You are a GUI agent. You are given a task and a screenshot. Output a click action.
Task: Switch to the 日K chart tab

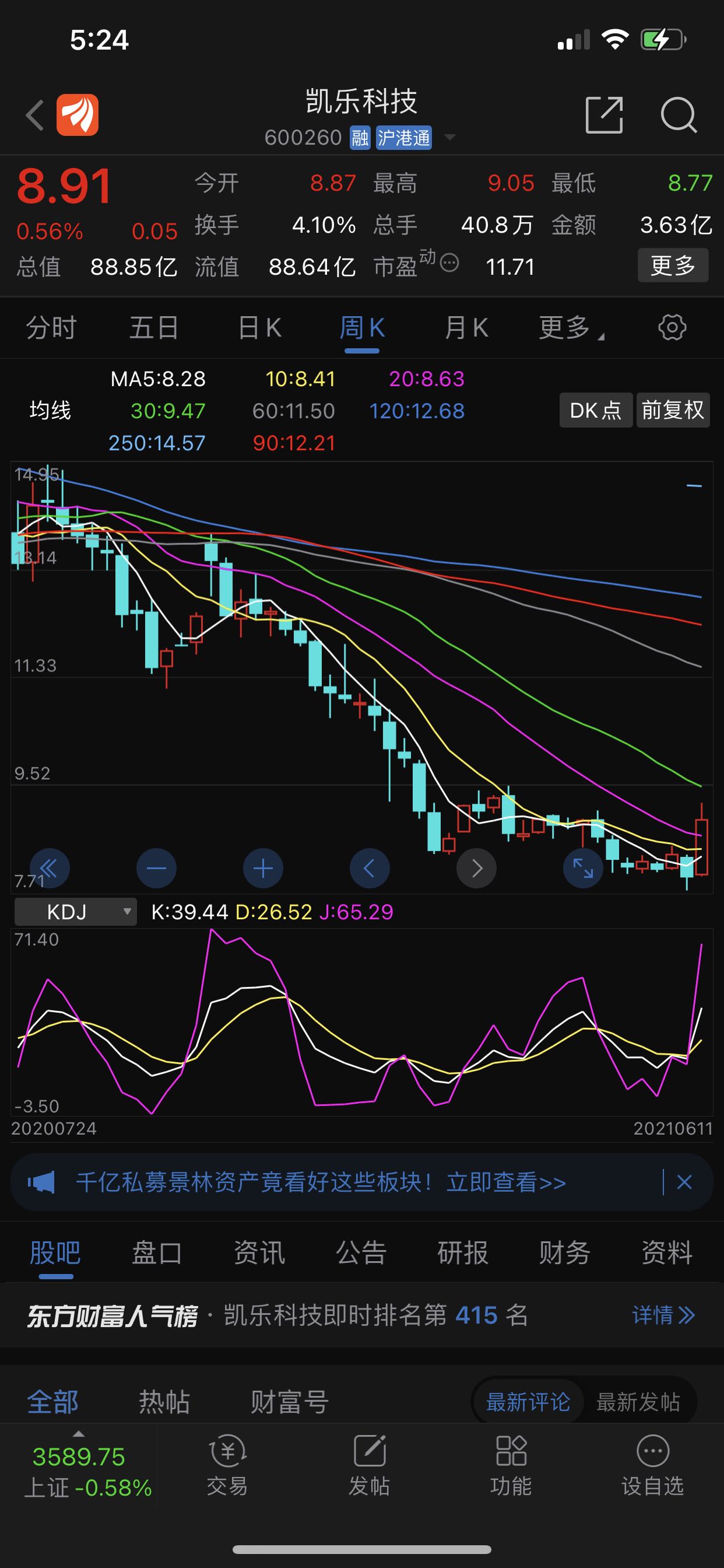pos(260,327)
